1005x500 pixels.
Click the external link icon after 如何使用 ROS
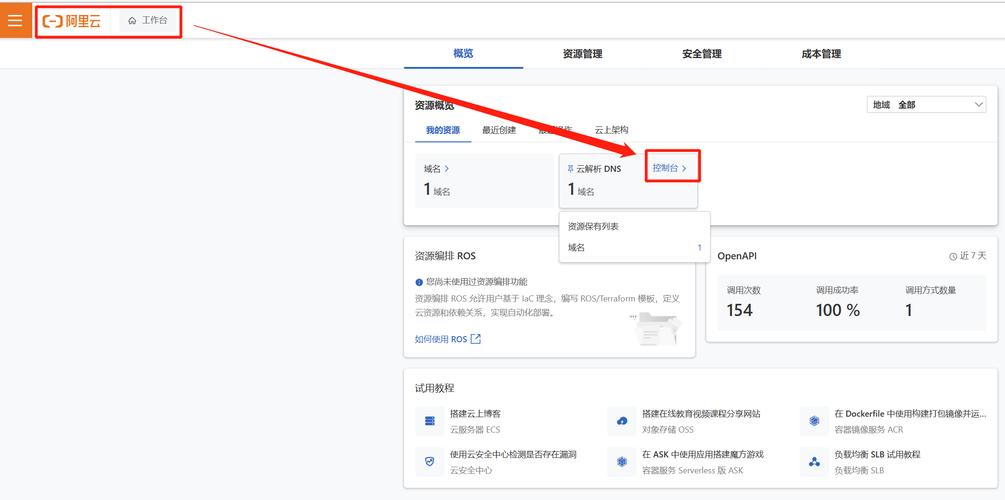(x=476, y=339)
